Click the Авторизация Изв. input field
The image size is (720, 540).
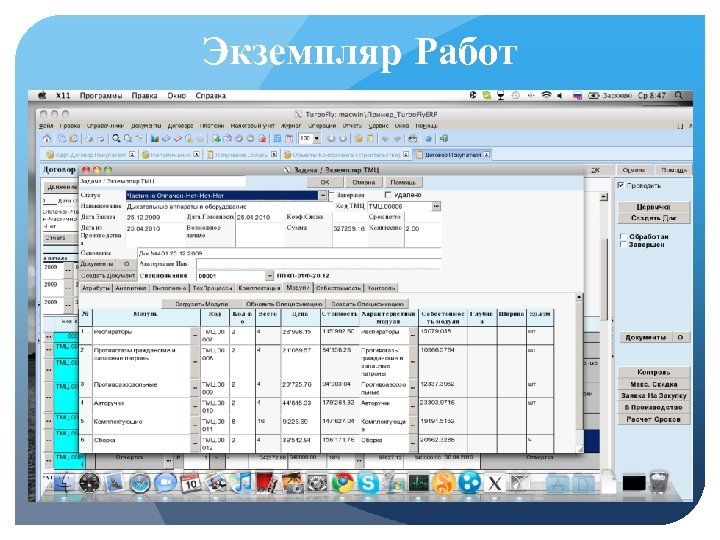click(x=319, y=264)
